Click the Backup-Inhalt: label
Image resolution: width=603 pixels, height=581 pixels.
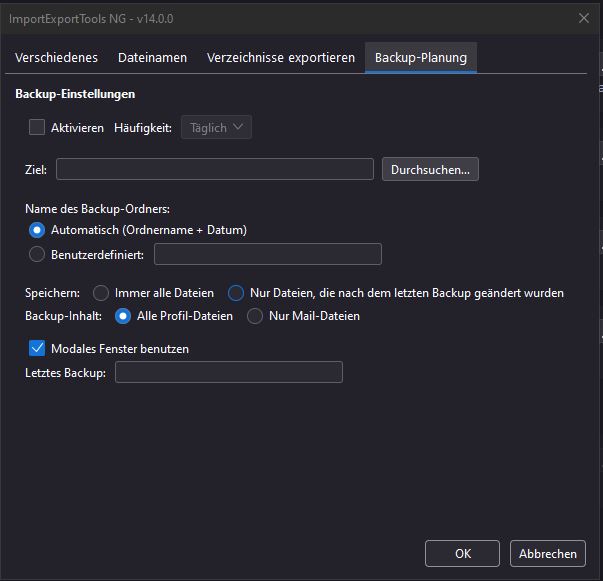tap(63, 316)
